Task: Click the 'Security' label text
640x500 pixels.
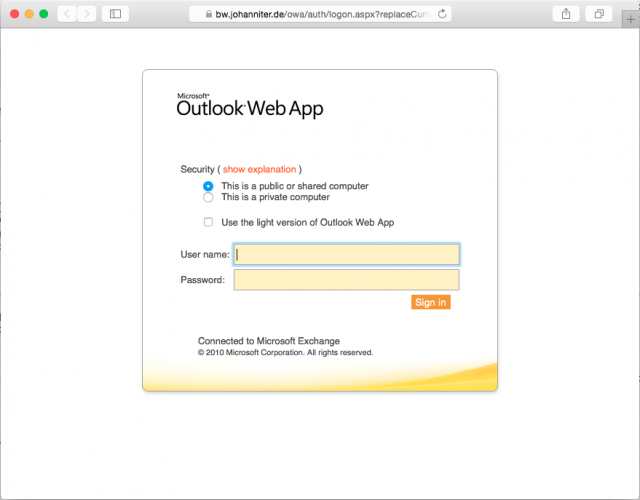Action: point(197,169)
